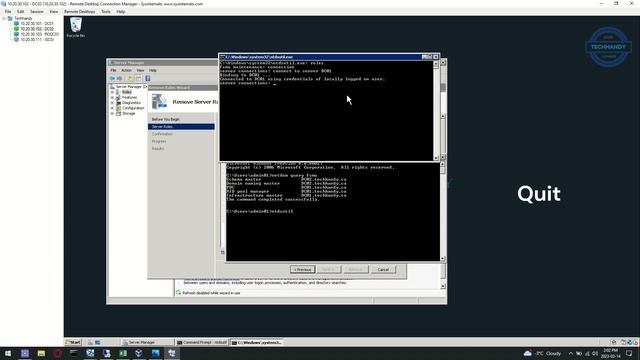640x360 pixels.
Task: Click the scroll down arrow of rear command prompt
Action: tap(443, 258)
